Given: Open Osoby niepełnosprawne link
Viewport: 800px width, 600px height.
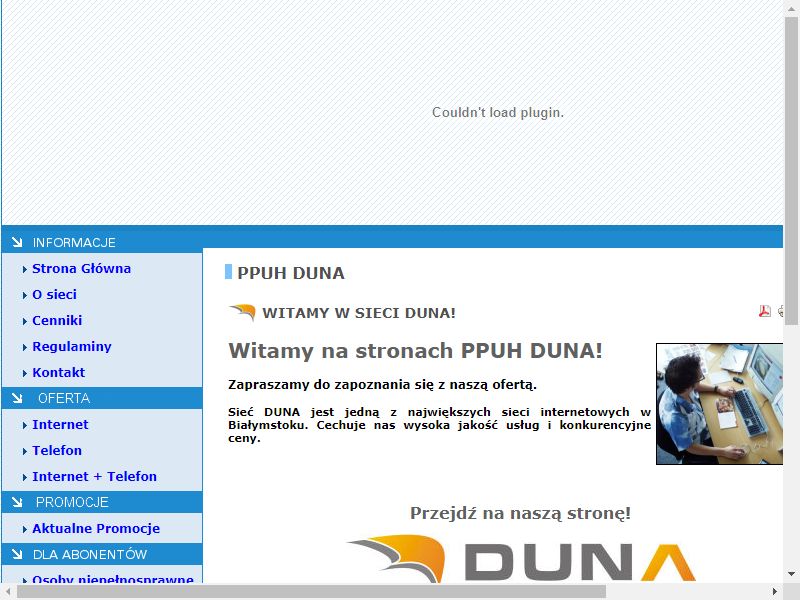Looking at the screenshot, I should (x=112, y=579).
